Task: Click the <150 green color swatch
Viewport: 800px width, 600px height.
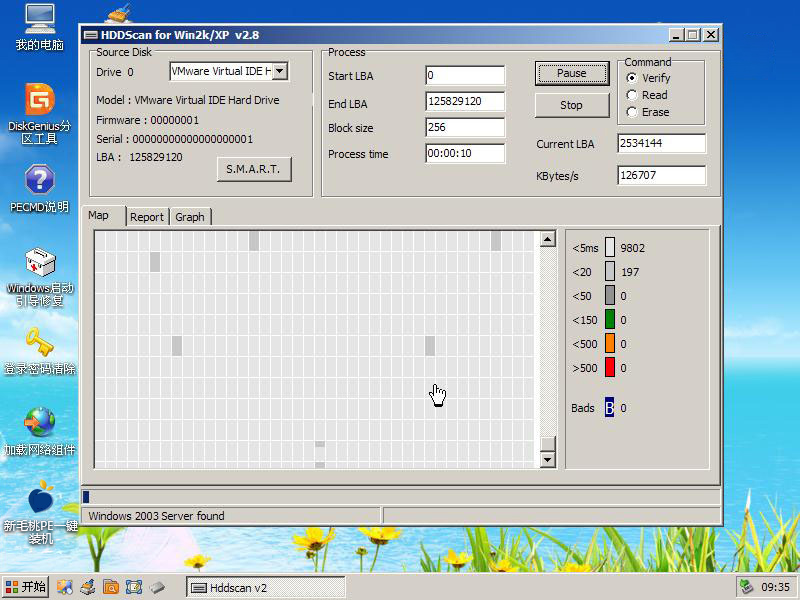Action: 610,319
